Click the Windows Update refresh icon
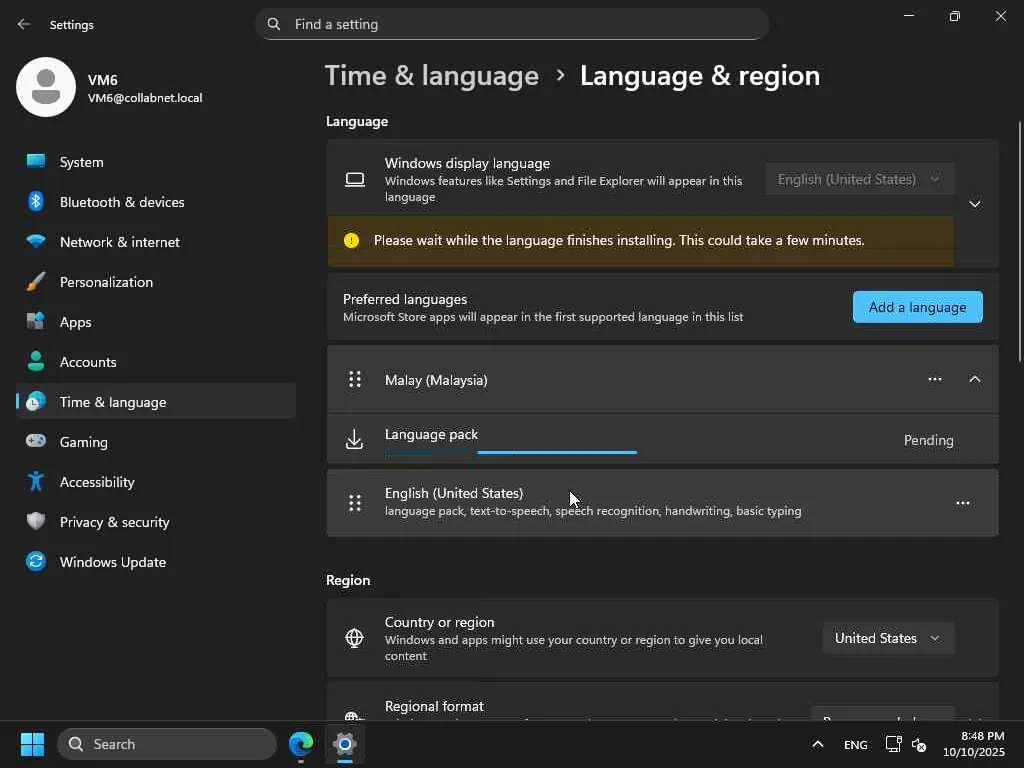The width and height of the screenshot is (1024, 768). 36,562
